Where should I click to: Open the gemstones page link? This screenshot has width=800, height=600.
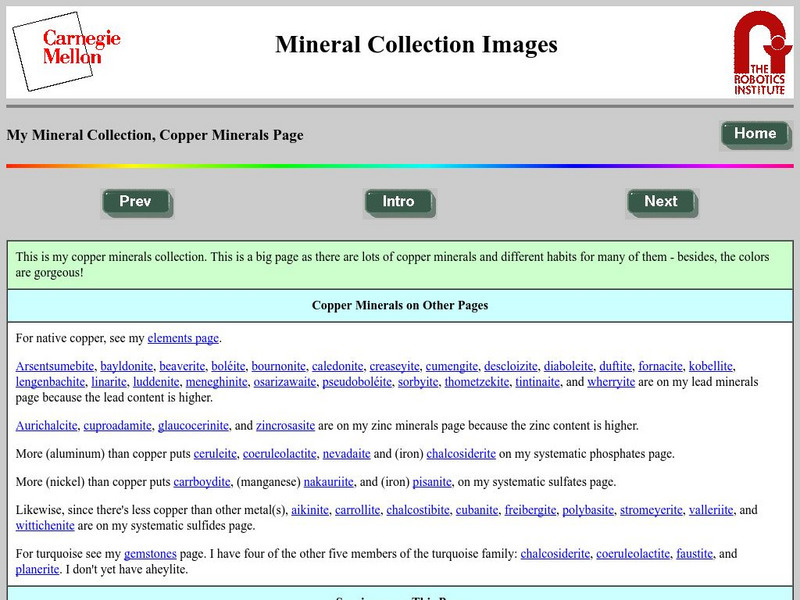pos(150,554)
